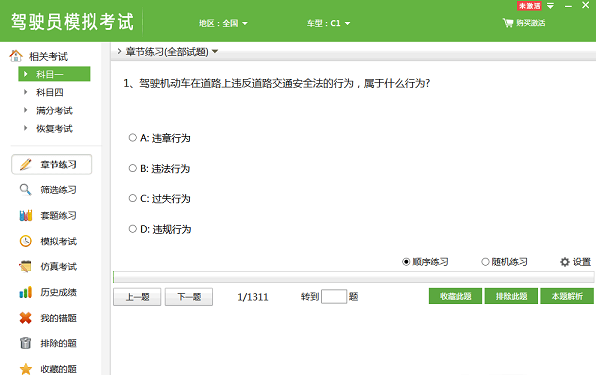
Task: Click the shopping cart icon in header
Action: click(x=508, y=23)
